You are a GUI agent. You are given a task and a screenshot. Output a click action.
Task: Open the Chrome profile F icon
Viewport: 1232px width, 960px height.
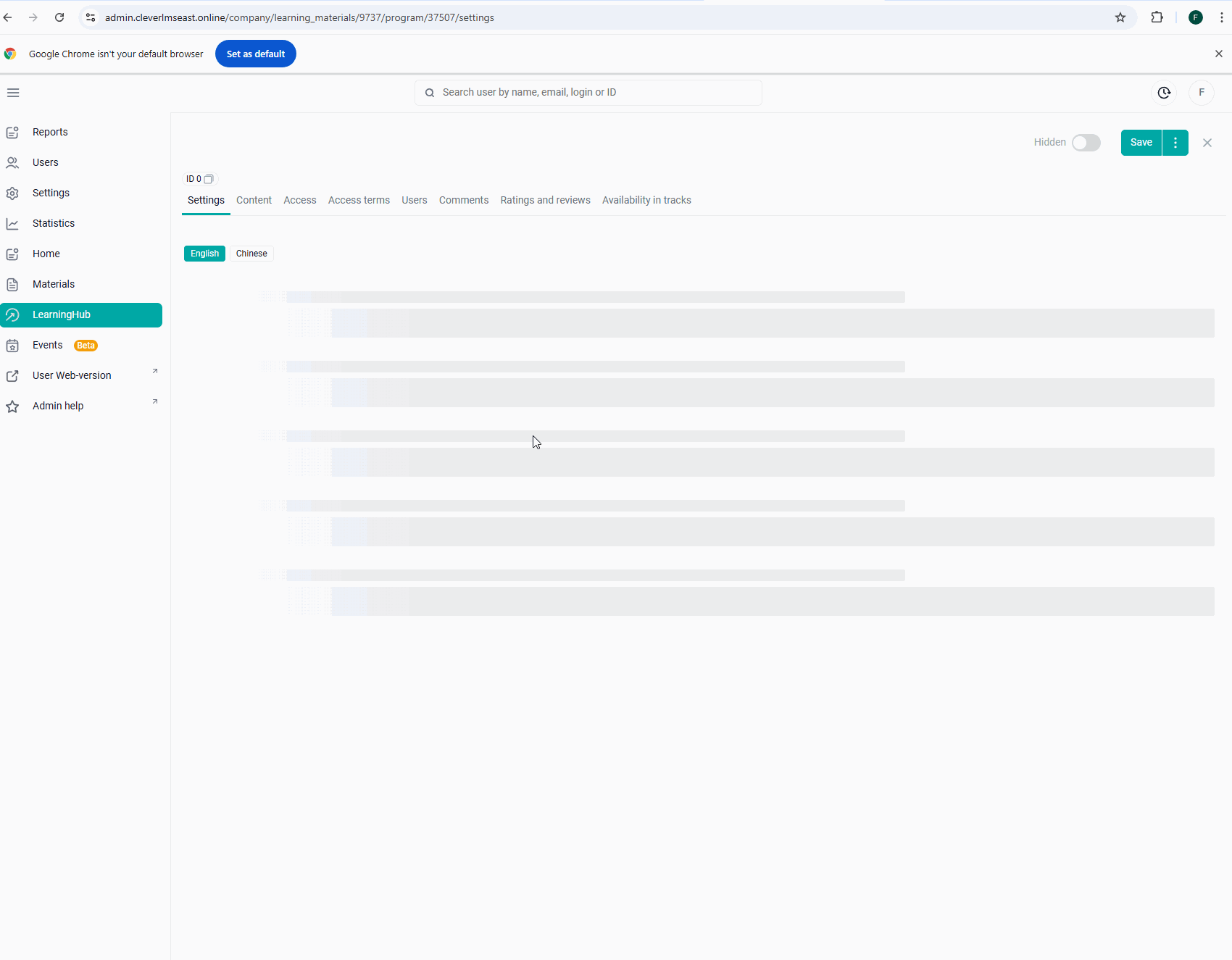1196,17
